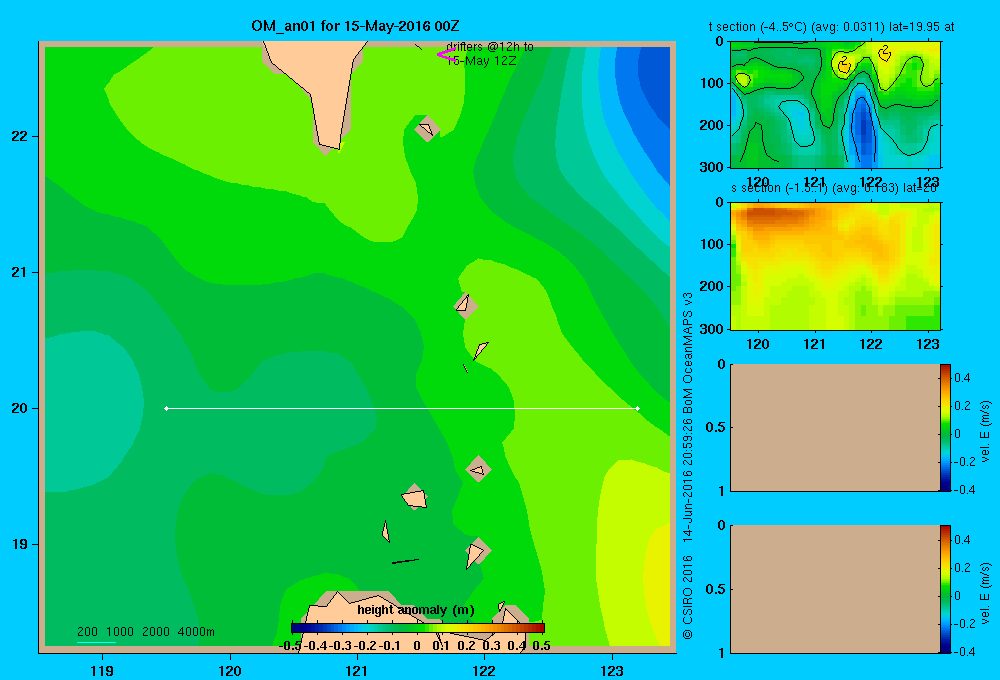Click the upper empty brown velocity panel

[x=835, y=427]
